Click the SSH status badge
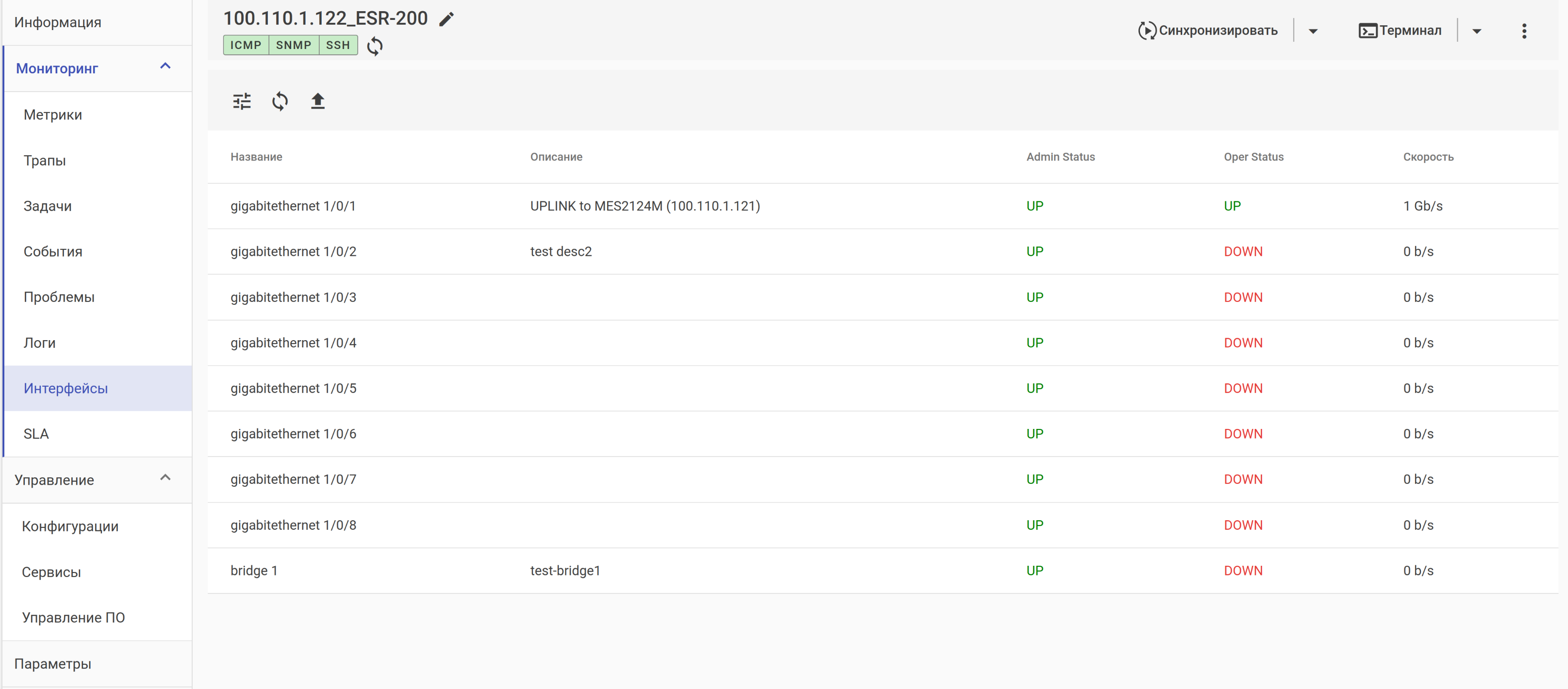Viewport: 1568px width, 689px height. pyautogui.click(x=337, y=45)
